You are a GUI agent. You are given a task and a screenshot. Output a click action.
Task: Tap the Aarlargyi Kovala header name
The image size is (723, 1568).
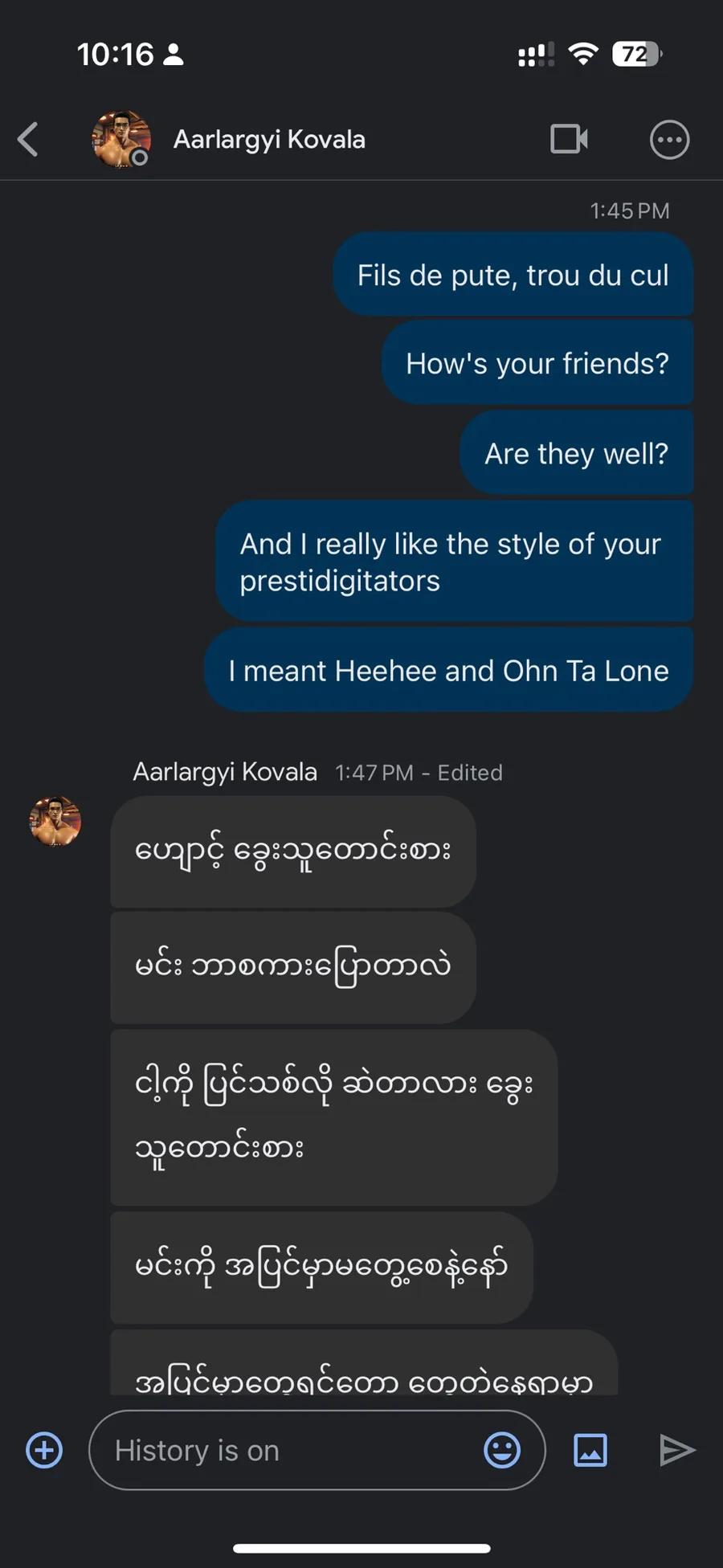click(x=269, y=140)
